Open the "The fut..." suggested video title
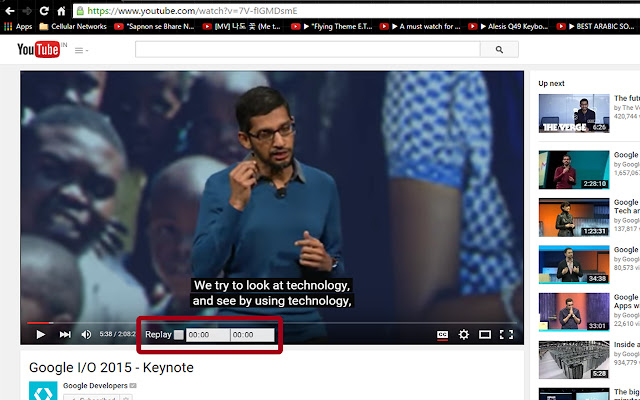The image size is (640, 400). [x=627, y=98]
